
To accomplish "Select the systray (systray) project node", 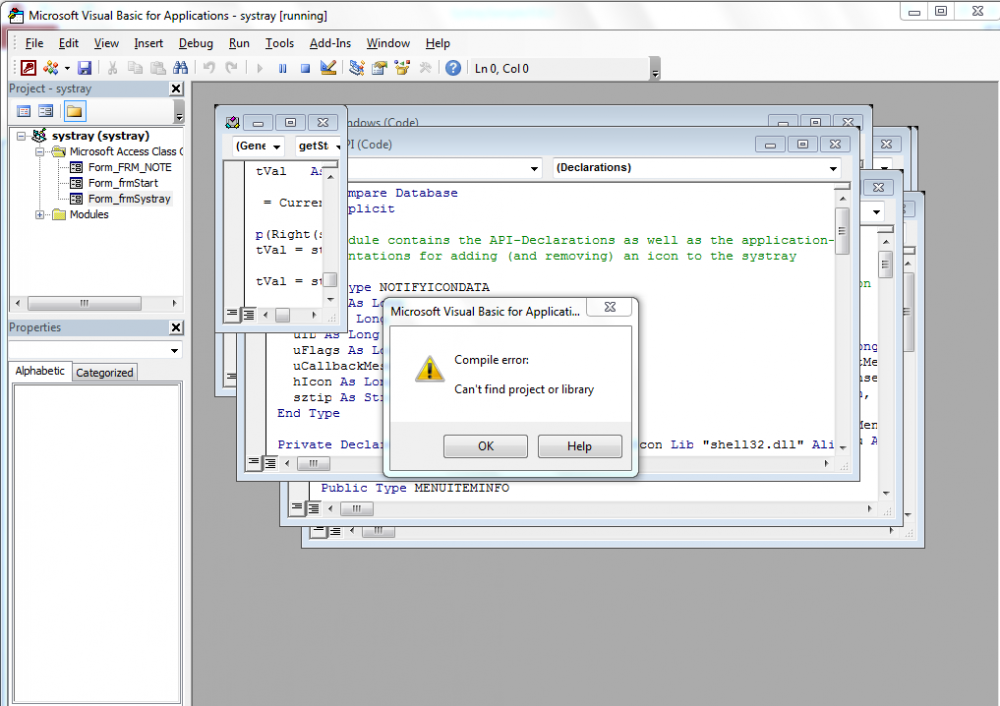I will coord(100,136).
